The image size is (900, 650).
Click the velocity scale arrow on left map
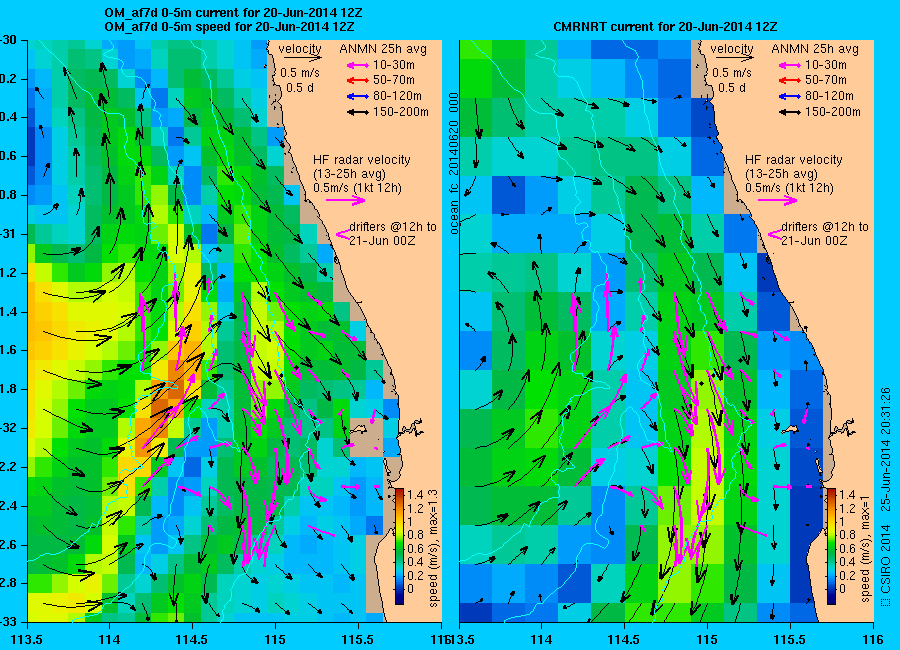[302, 58]
